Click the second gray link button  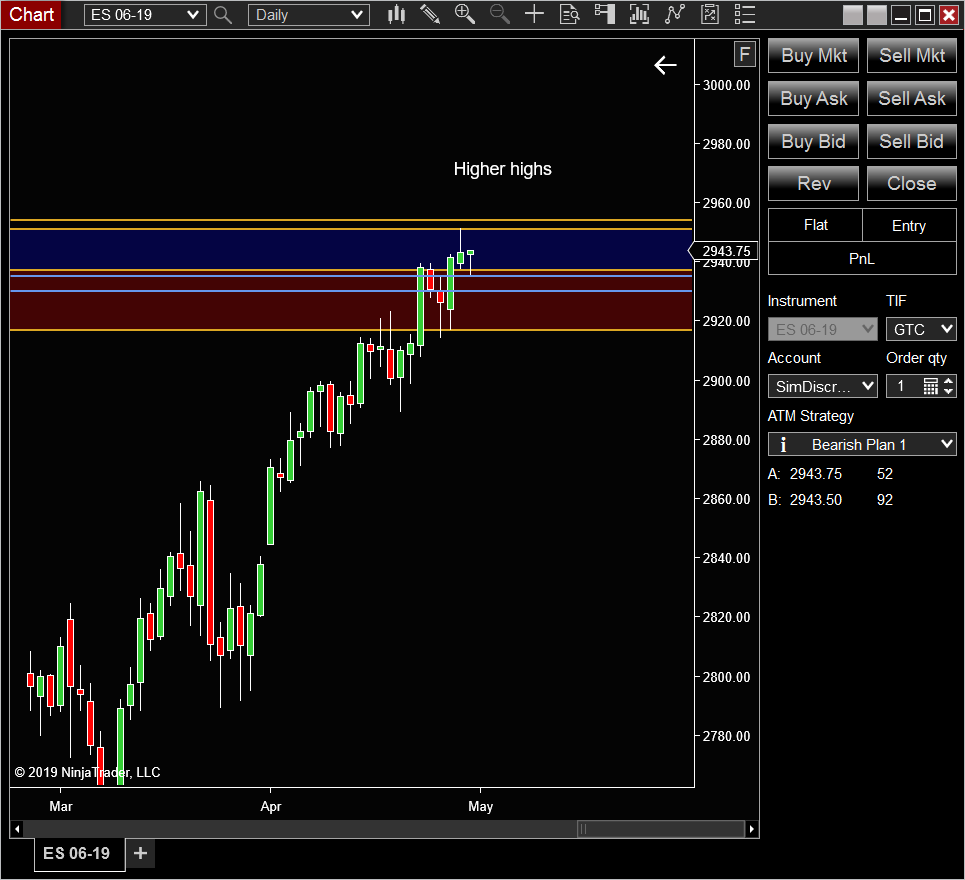click(x=876, y=15)
